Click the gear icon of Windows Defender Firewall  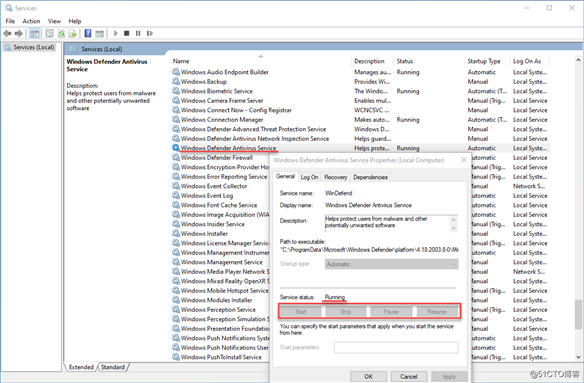[x=176, y=158]
